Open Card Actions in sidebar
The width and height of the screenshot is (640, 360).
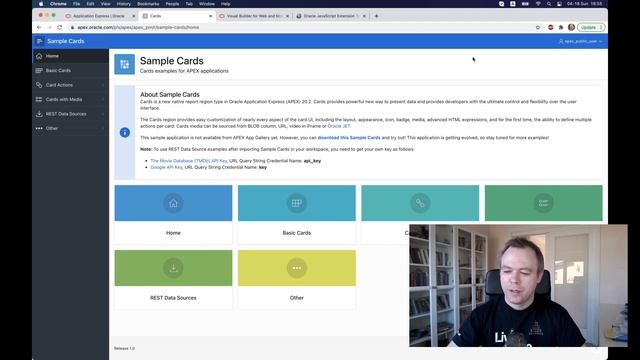coord(71,85)
